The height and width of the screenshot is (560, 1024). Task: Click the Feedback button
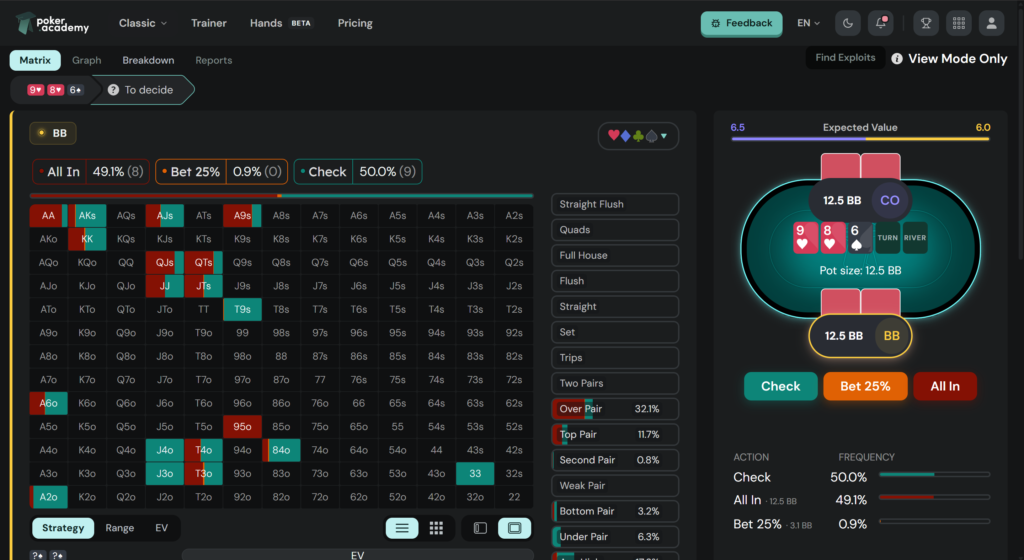(x=741, y=23)
